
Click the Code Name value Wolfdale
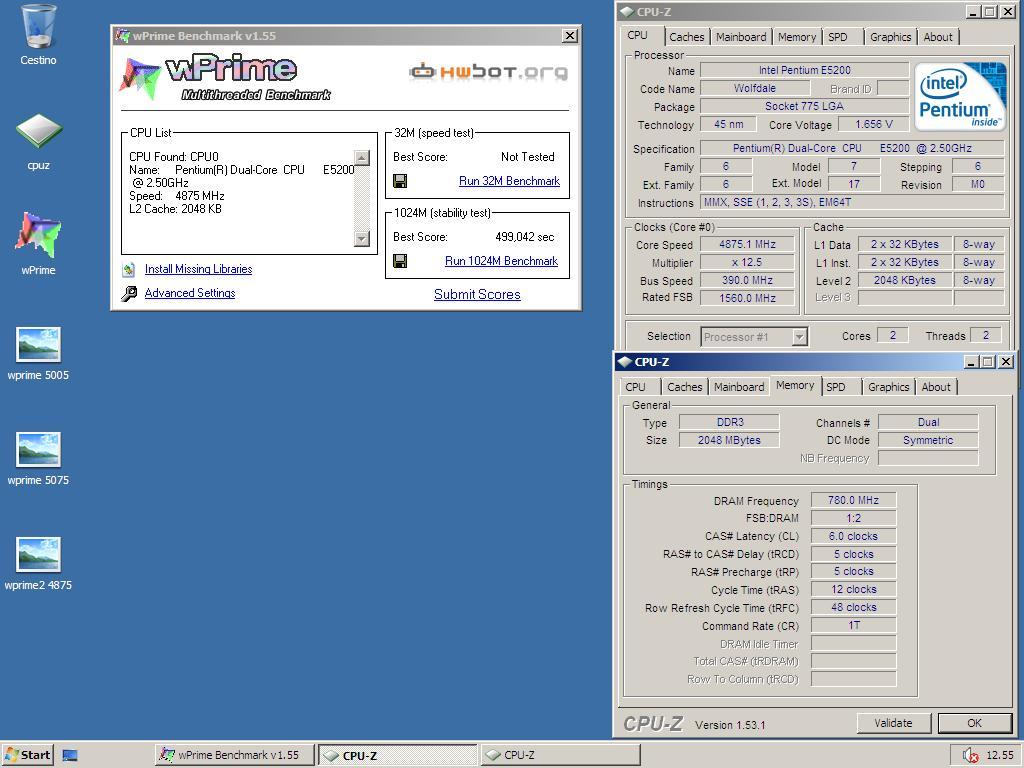(x=755, y=88)
